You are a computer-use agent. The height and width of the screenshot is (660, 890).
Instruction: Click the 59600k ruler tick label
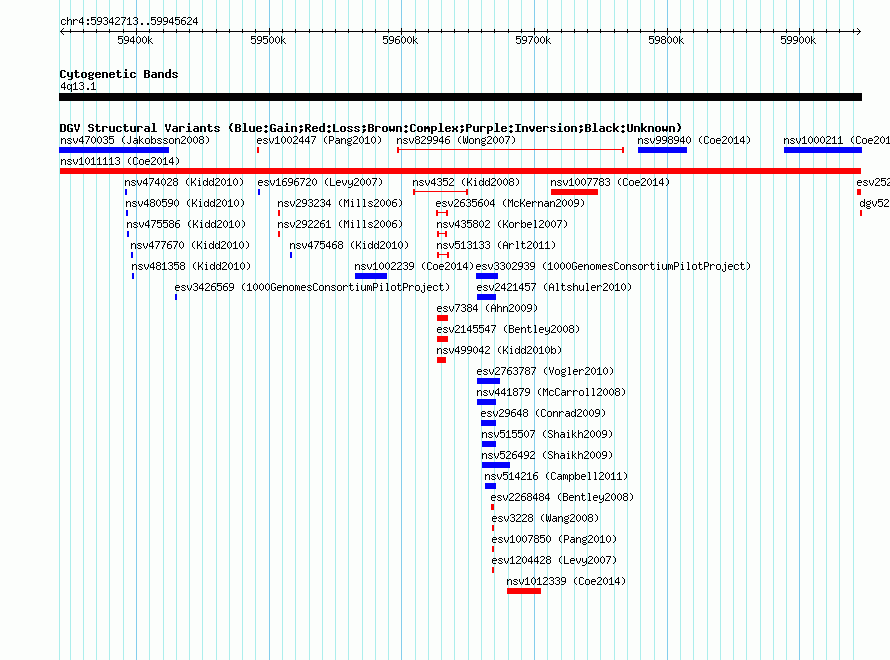400,40
